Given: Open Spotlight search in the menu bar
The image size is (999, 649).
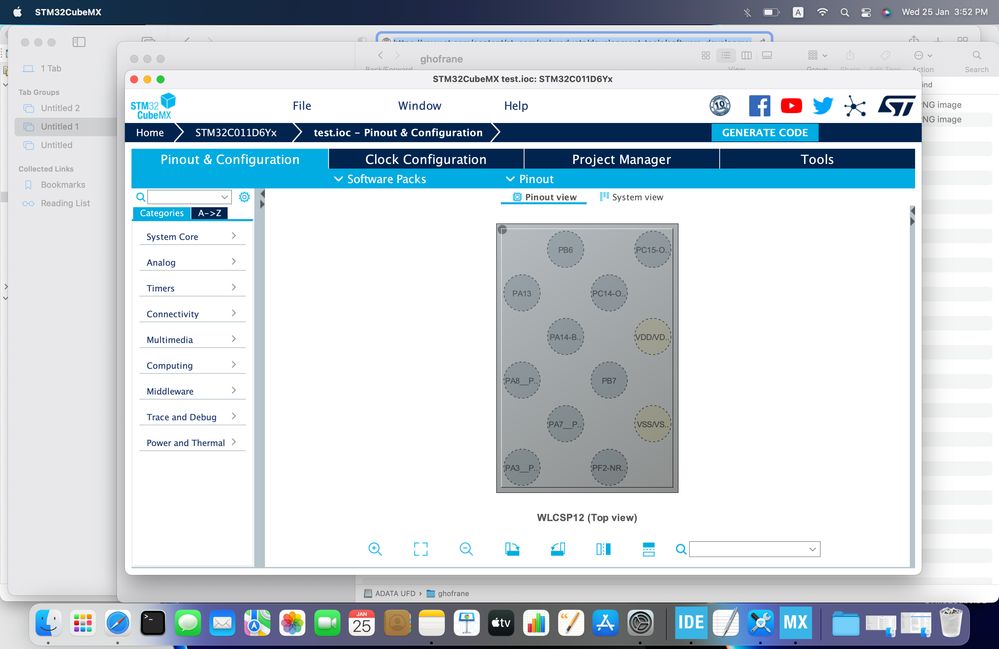Looking at the screenshot, I should [845, 12].
